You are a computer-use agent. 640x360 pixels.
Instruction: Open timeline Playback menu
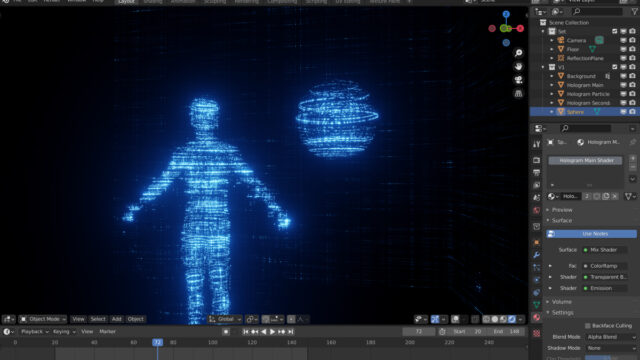pyautogui.click(x=34, y=332)
